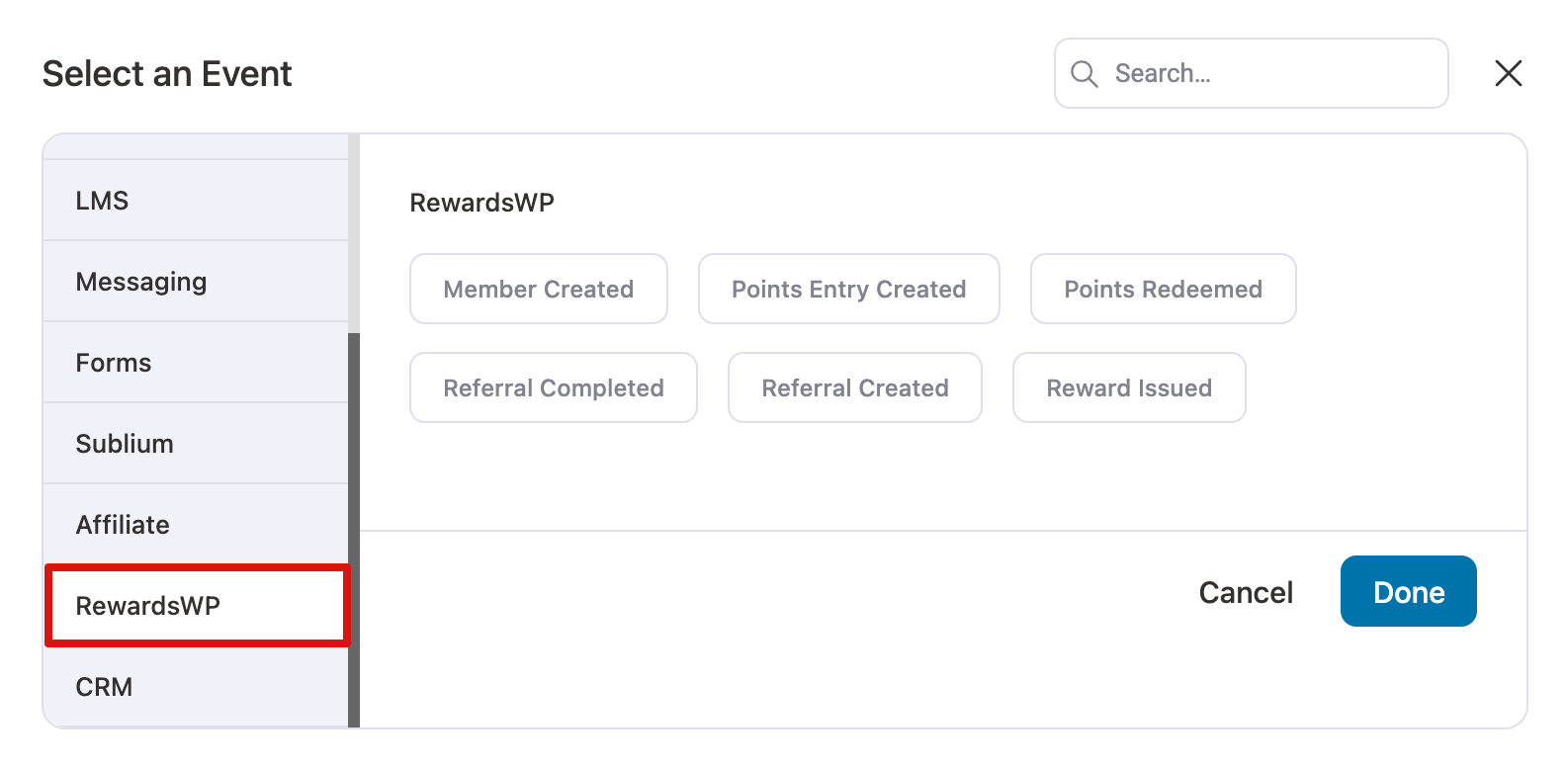Viewport: 1568px width, 769px height.
Task: Click the close X icon
Action: point(1509,73)
